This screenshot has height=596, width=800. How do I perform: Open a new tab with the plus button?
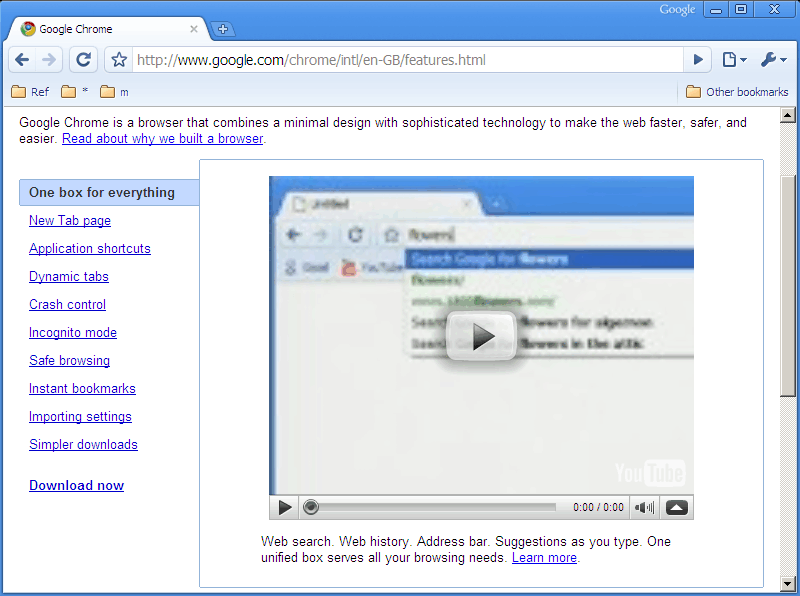click(x=223, y=29)
